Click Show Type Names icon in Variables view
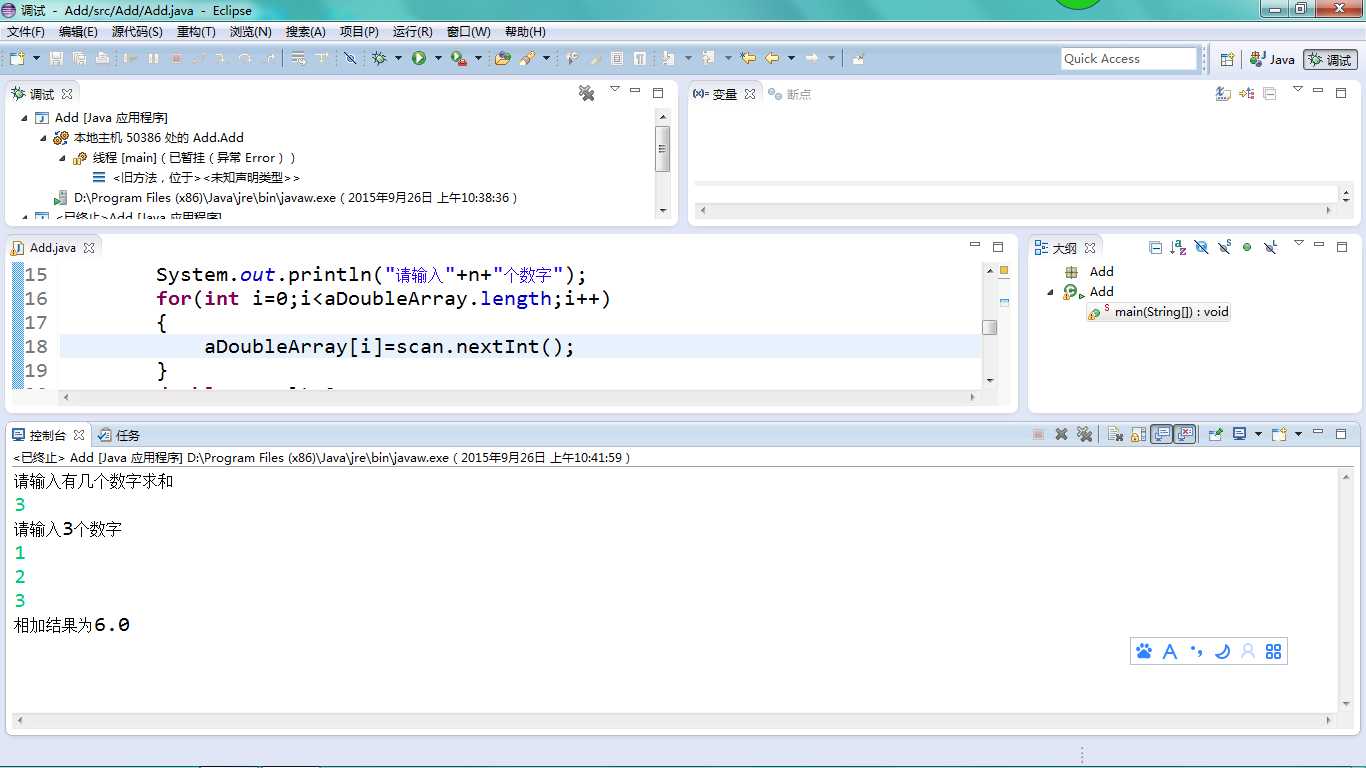The height and width of the screenshot is (768, 1366). [1223, 93]
